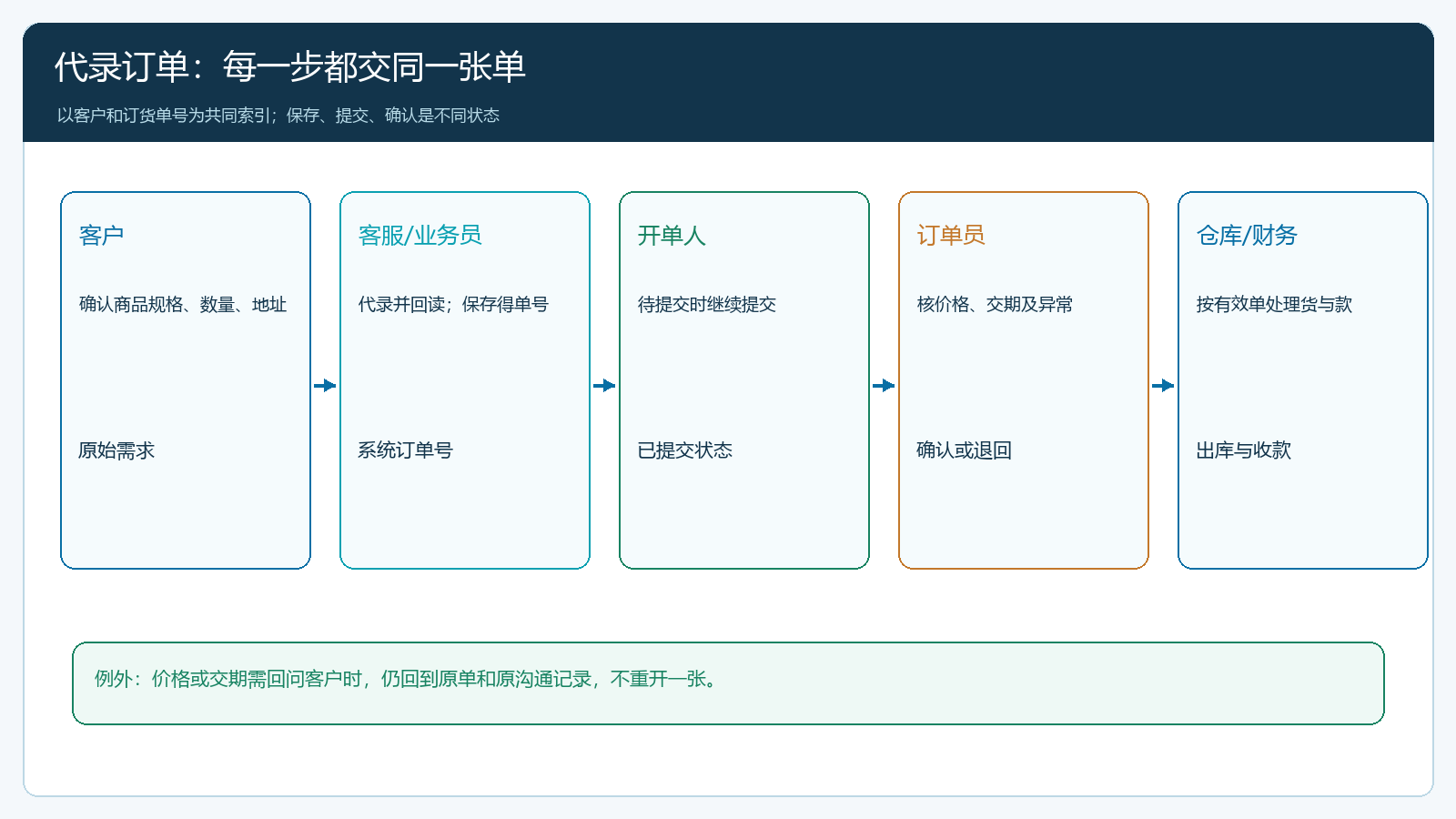Select the 客服/业务员 card heading
1456x819 pixels.
tap(420, 236)
